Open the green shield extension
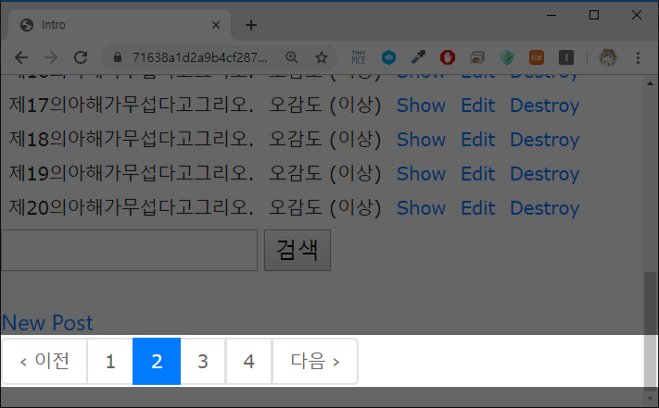 click(x=507, y=58)
